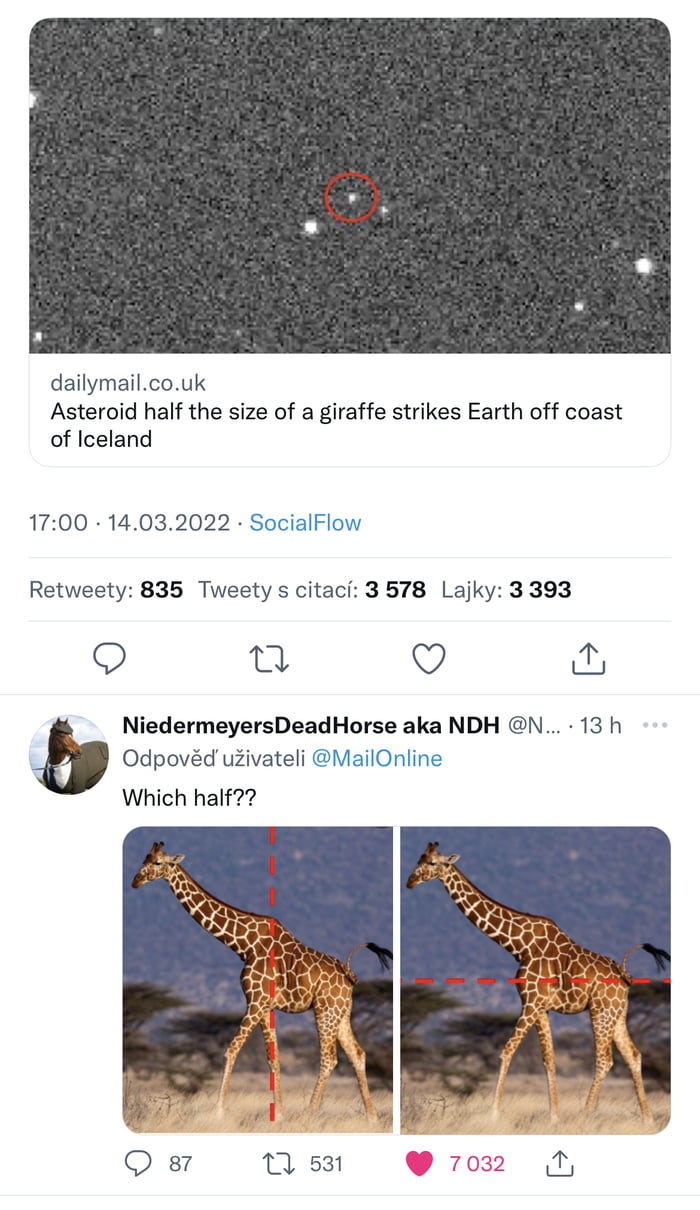Open the dailymail.co.uk asteroid article headline

[x=336, y=425]
